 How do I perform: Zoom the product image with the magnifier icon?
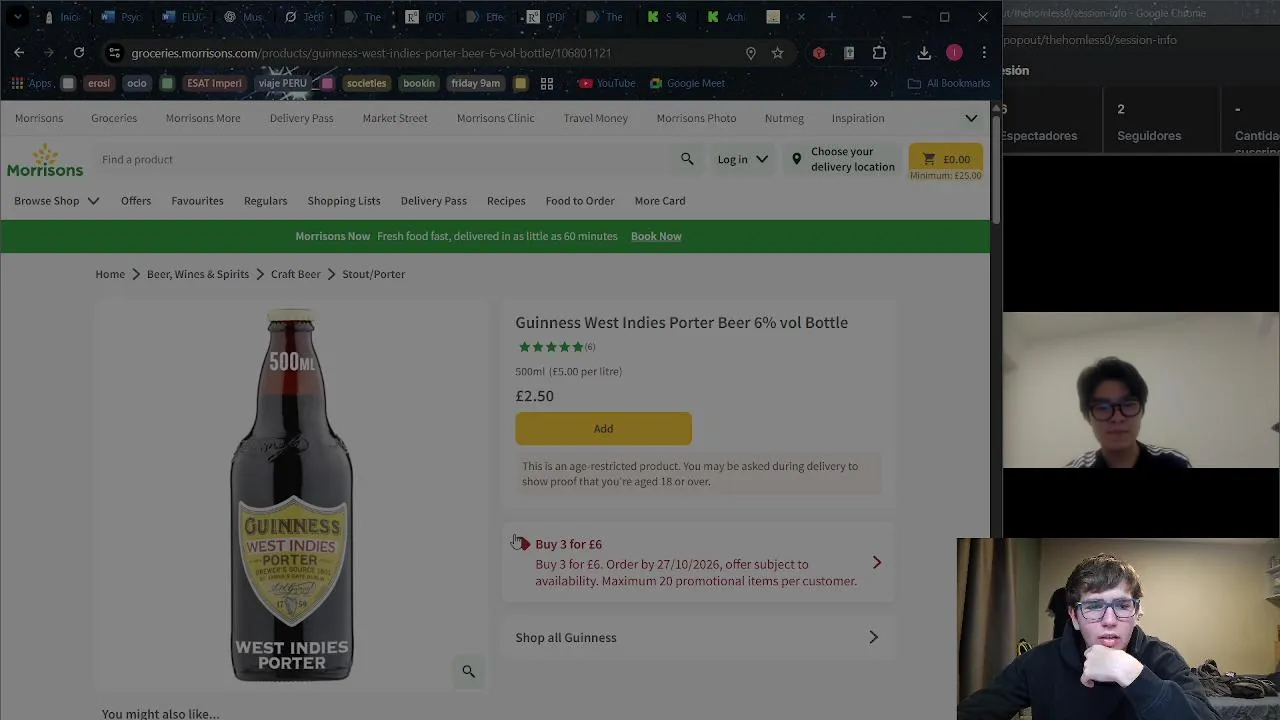coord(468,671)
